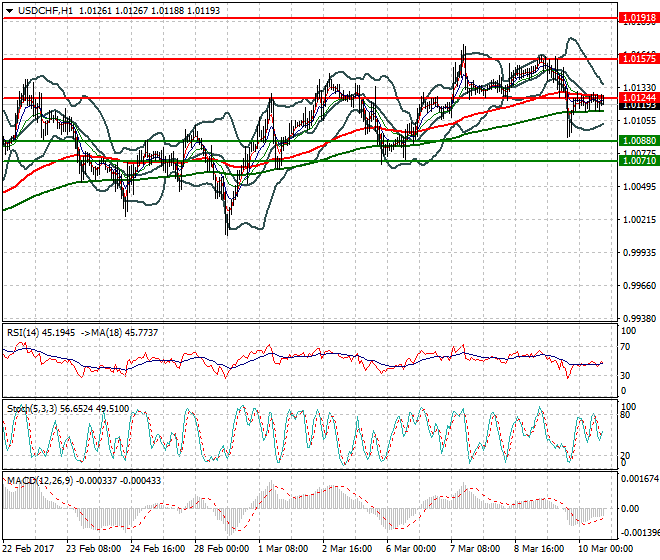
Task: Select the 1.00710 green support level label
Action: click(639, 160)
